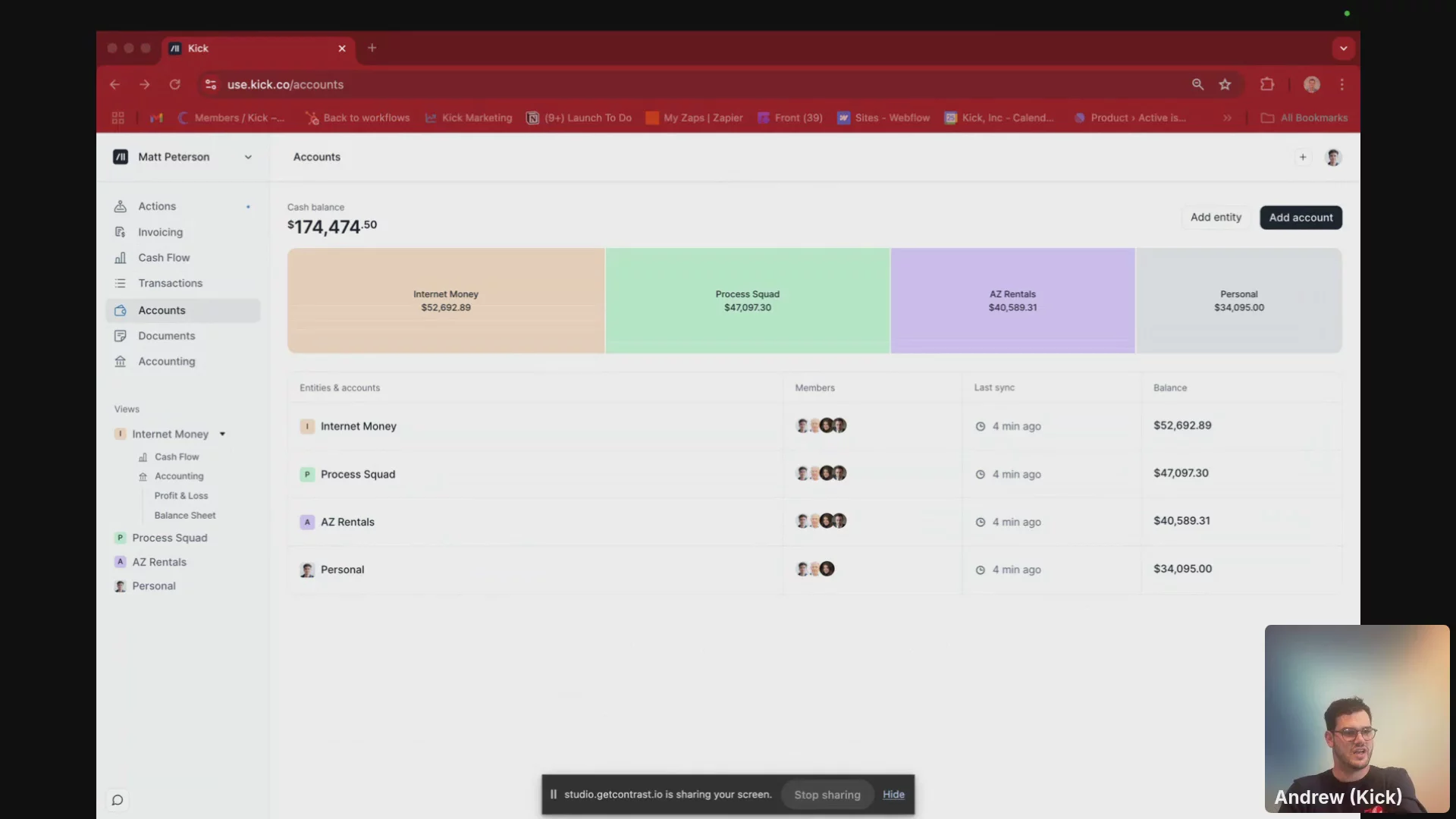Screen dimensions: 1456x819
Task: Click the plus icon in Accounts header
Action: [x=1303, y=157]
